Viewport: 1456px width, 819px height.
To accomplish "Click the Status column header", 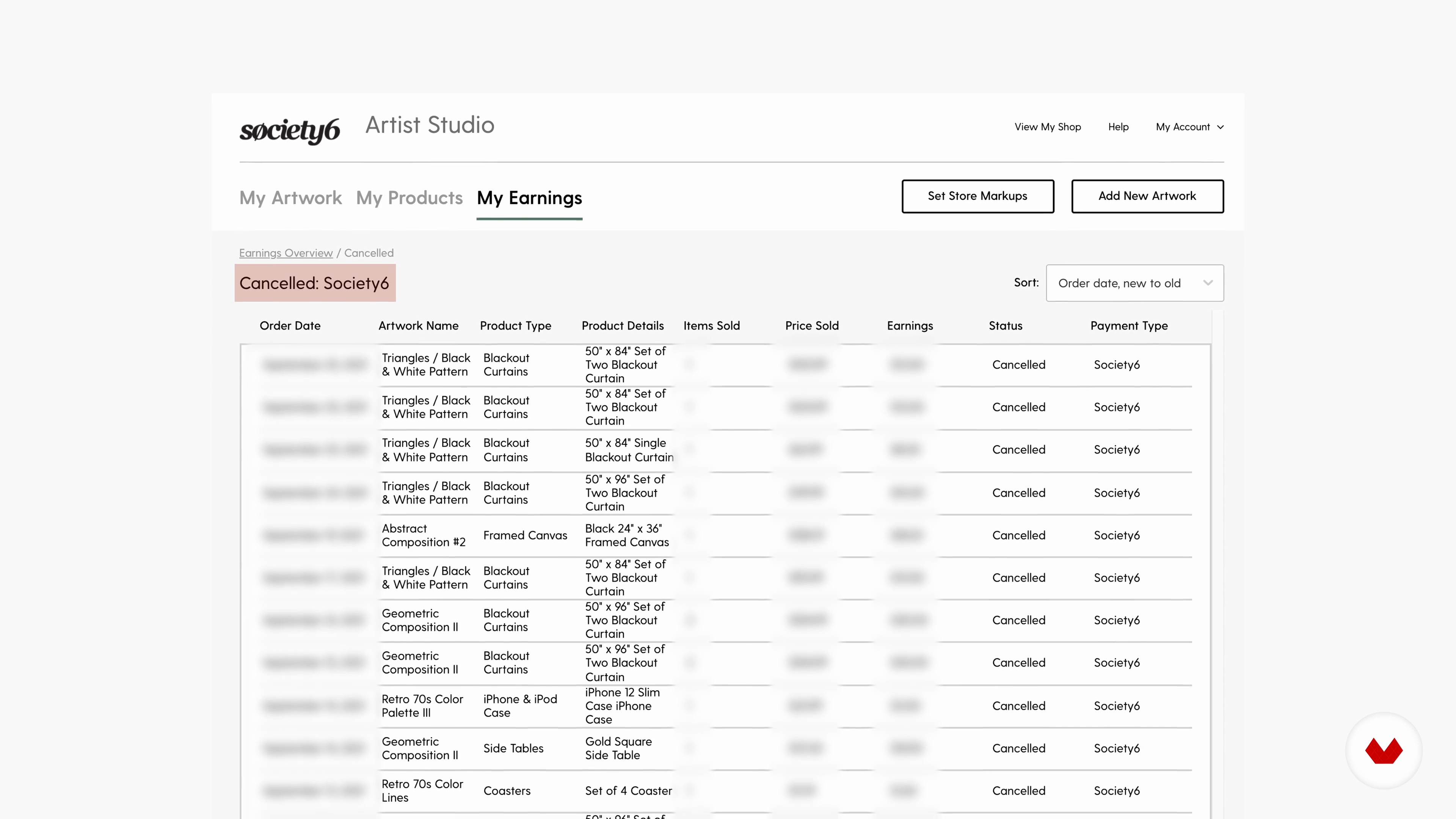I will pyautogui.click(x=1006, y=326).
